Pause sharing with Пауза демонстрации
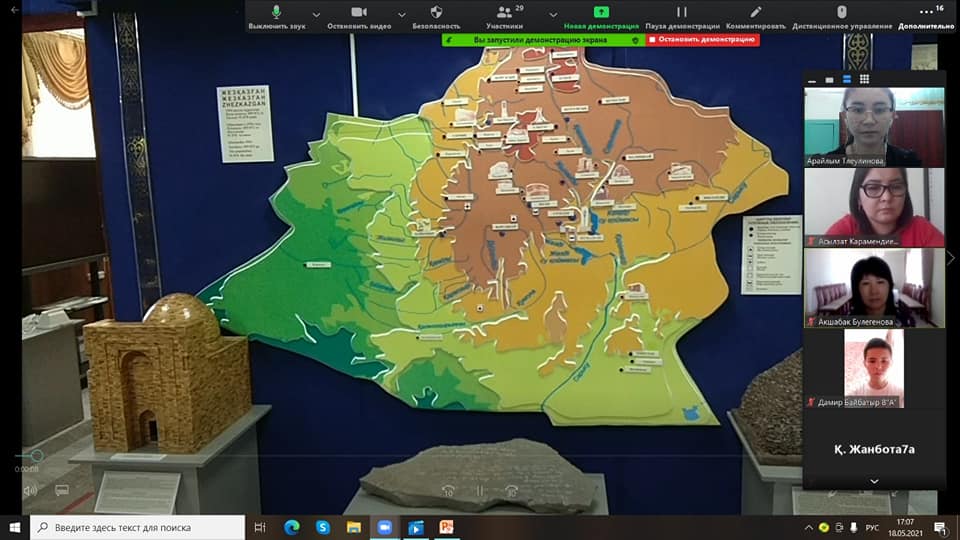 tap(682, 16)
